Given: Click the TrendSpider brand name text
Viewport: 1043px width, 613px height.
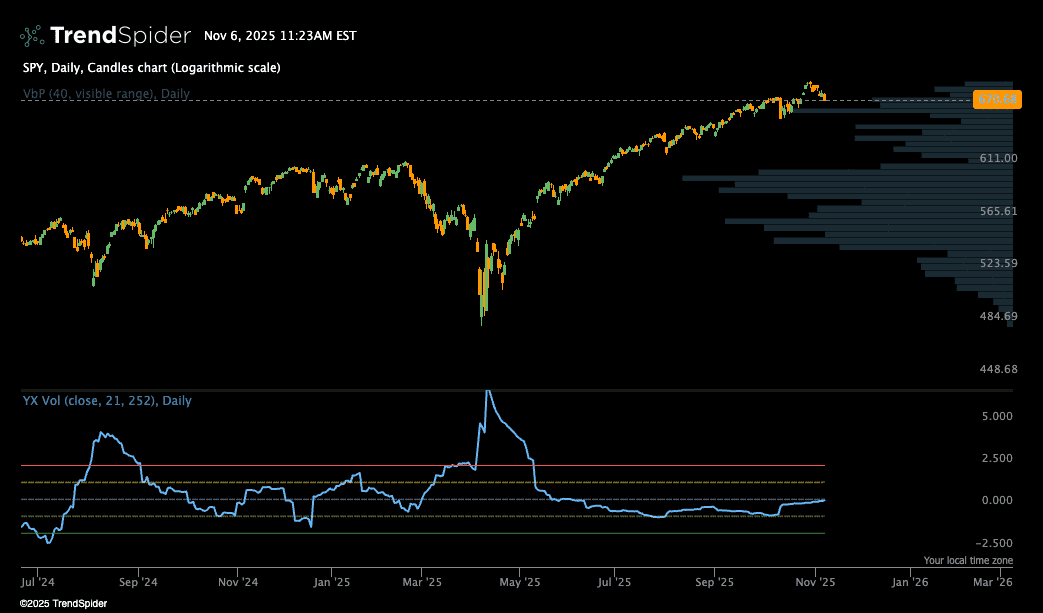Looking at the screenshot, I should click(x=120, y=36).
